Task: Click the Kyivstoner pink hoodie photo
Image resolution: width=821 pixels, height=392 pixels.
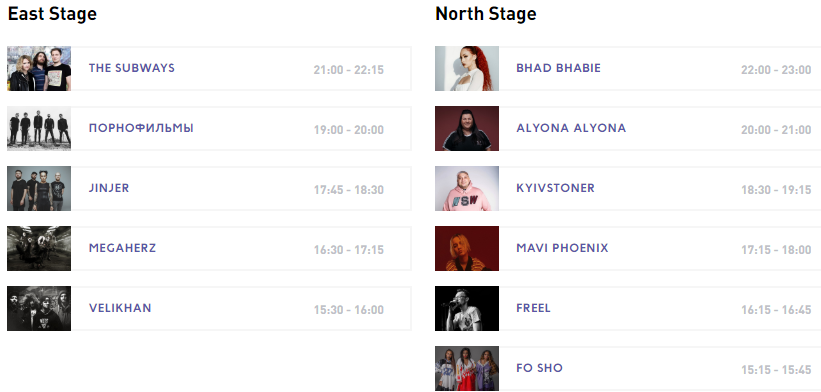Action: click(467, 188)
